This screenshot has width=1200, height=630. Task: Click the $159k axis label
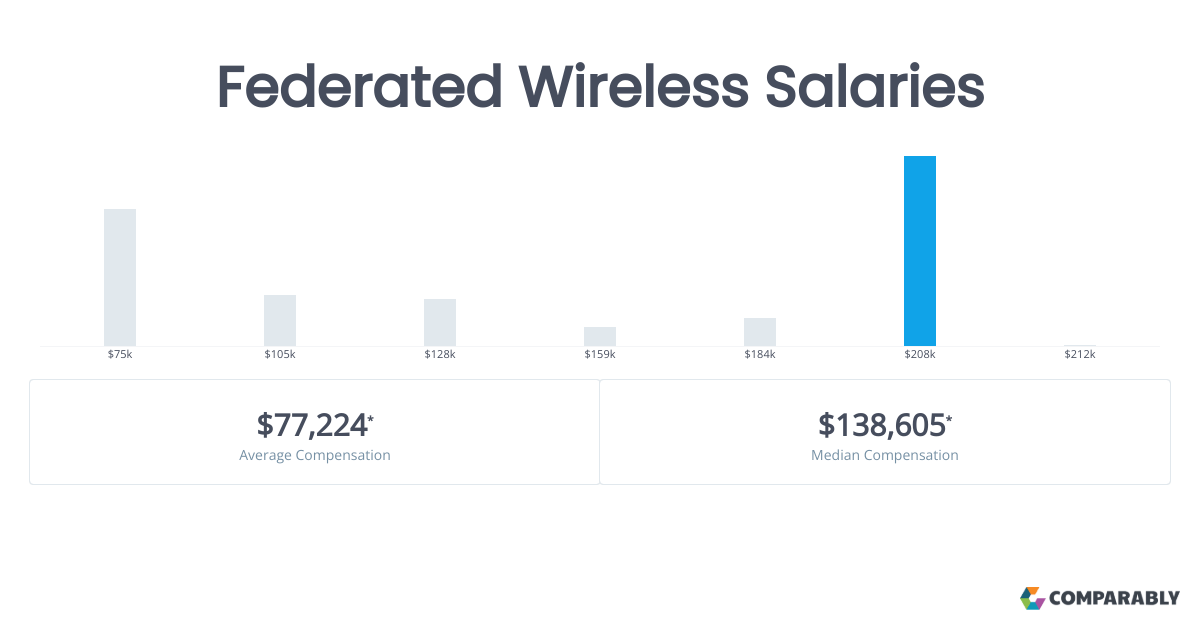[600, 355]
